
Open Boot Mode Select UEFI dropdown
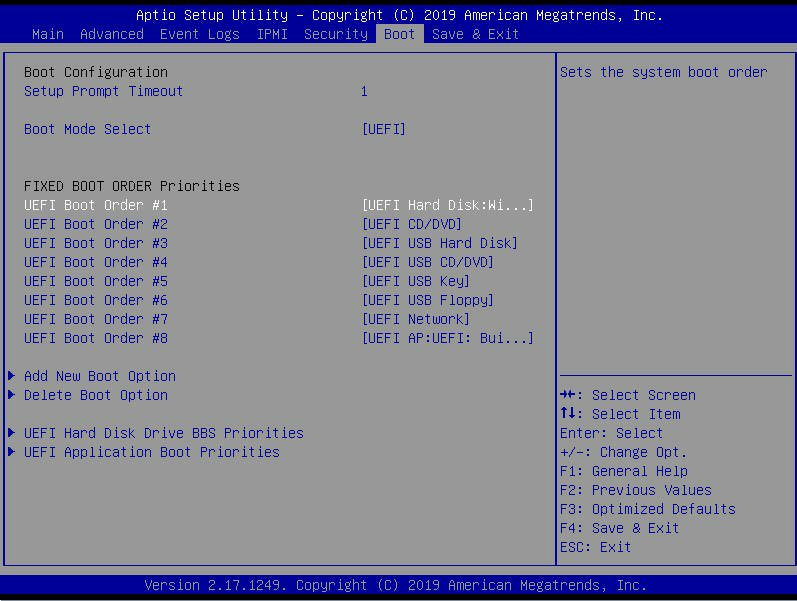coord(383,129)
